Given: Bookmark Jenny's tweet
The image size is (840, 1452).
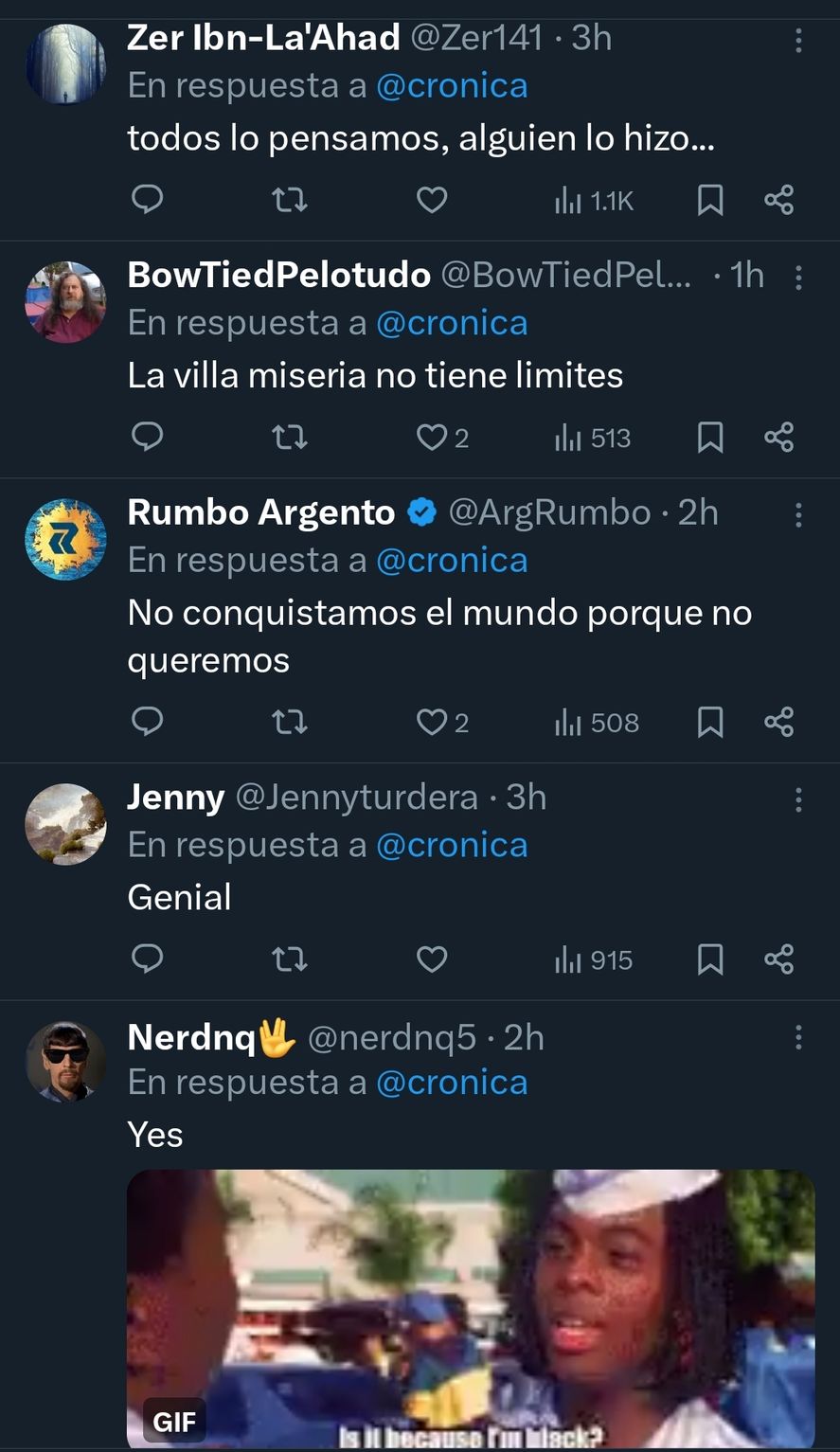Looking at the screenshot, I should coord(710,960).
